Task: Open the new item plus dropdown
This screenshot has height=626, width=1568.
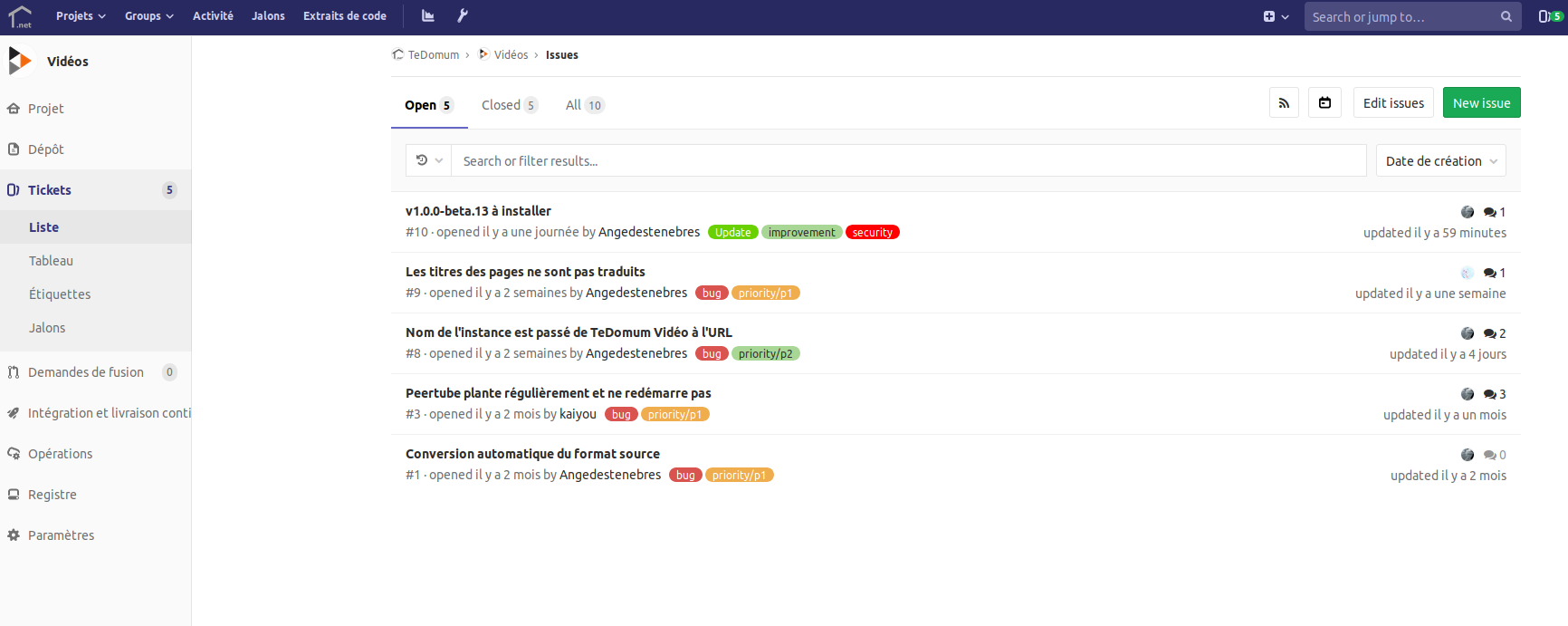Action: click(x=1276, y=16)
